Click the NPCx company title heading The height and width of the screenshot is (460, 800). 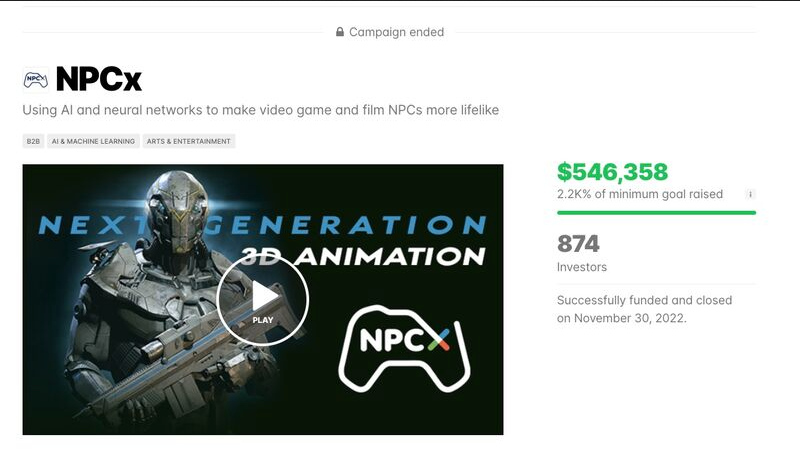click(x=98, y=80)
